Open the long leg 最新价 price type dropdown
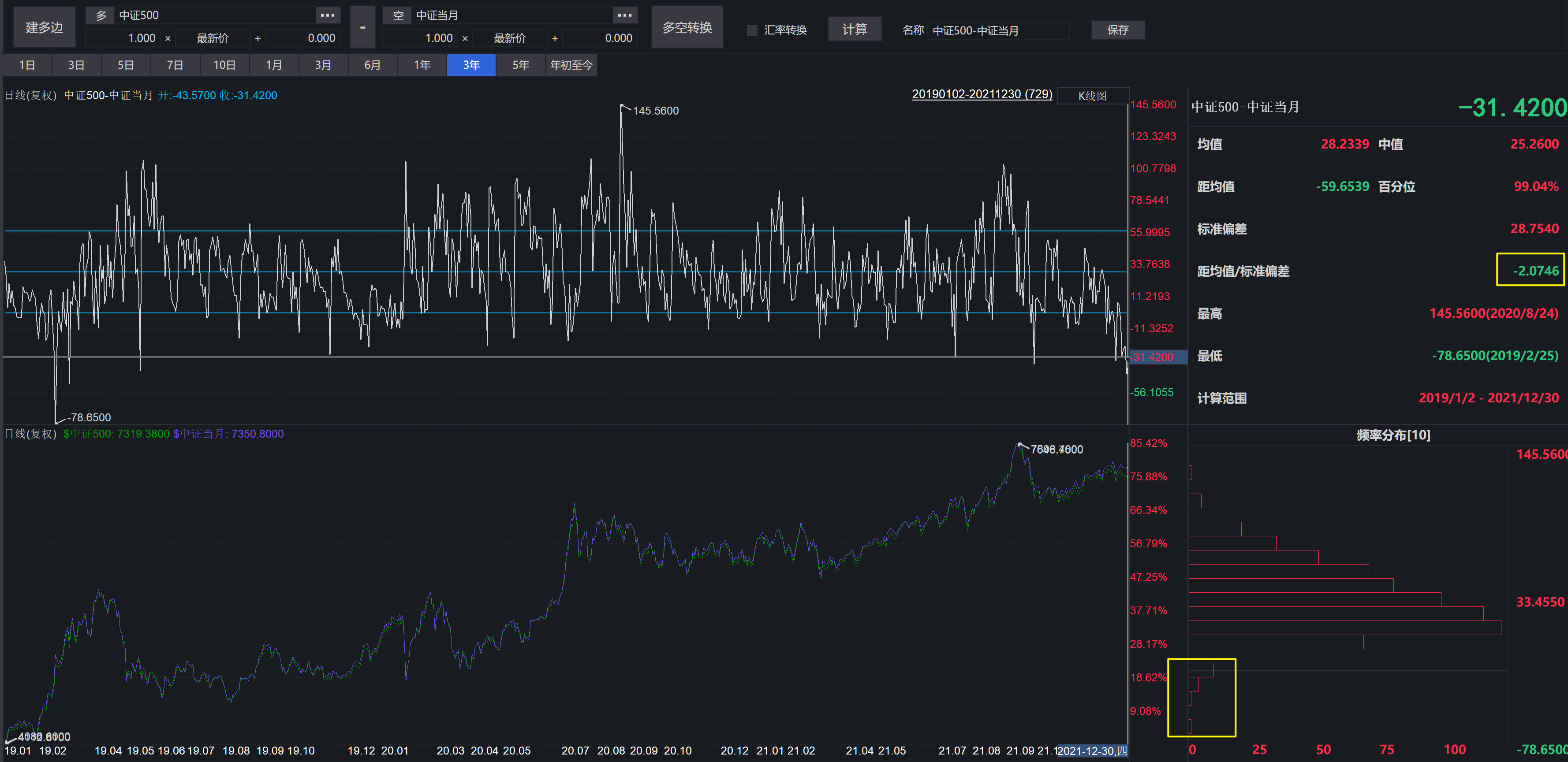The height and width of the screenshot is (762, 1568). pyautogui.click(x=213, y=38)
